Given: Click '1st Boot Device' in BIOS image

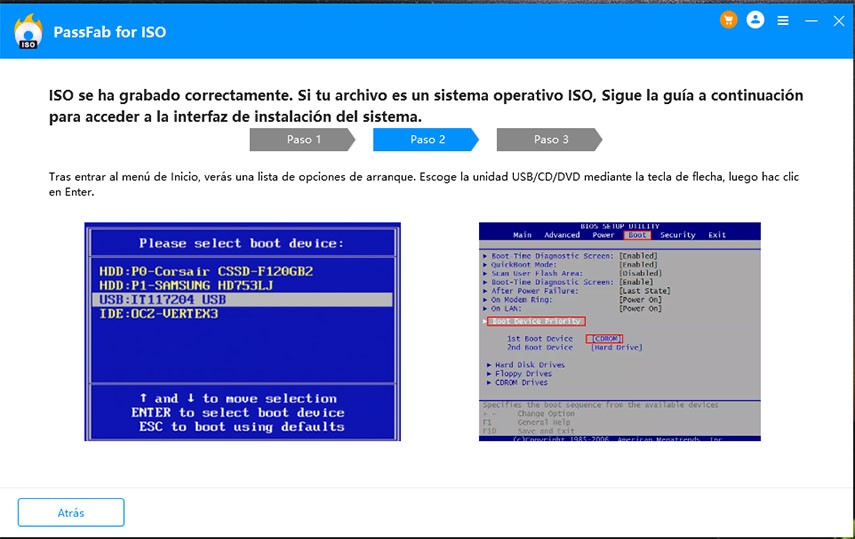Looking at the screenshot, I should [540, 339].
